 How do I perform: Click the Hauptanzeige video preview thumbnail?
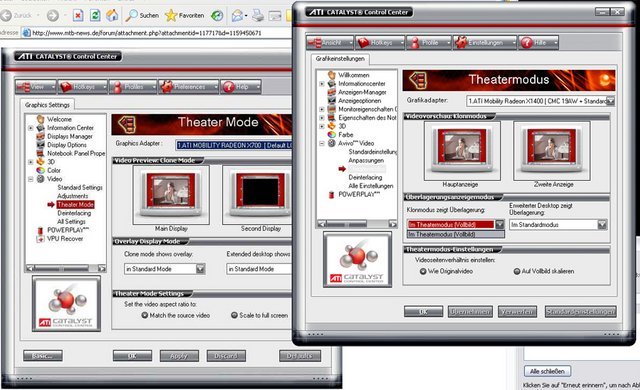click(x=462, y=151)
